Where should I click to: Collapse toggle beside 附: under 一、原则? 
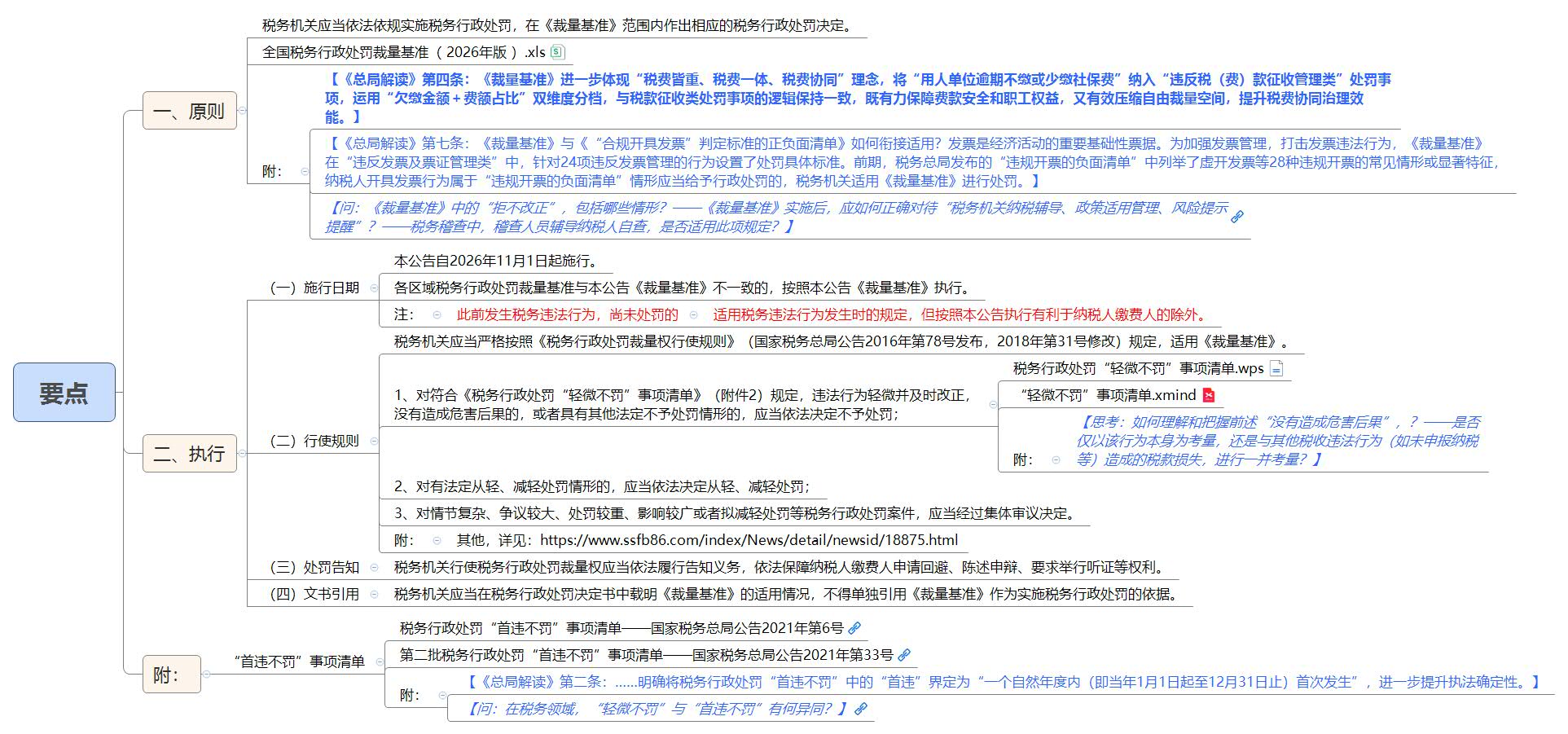coord(305,171)
